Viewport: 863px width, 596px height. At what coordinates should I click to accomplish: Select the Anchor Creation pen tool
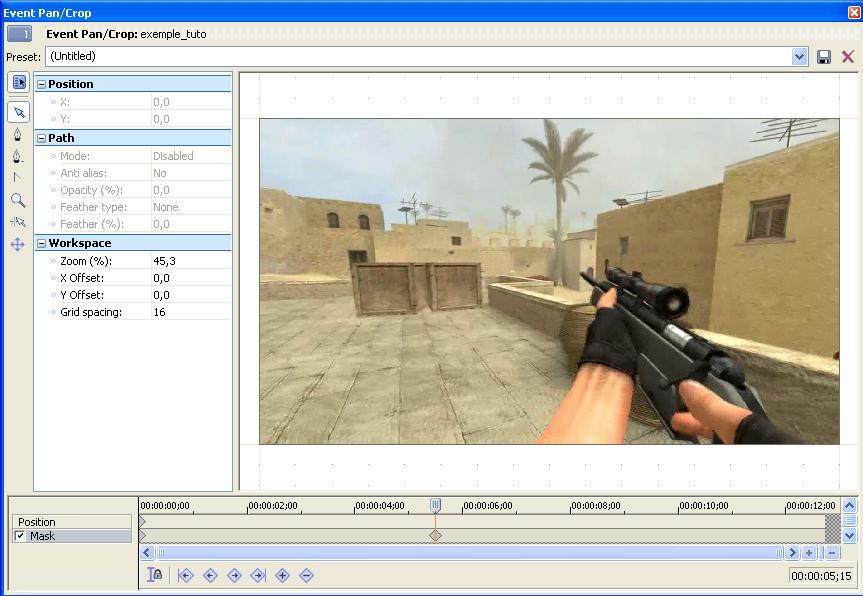(18, 134)
